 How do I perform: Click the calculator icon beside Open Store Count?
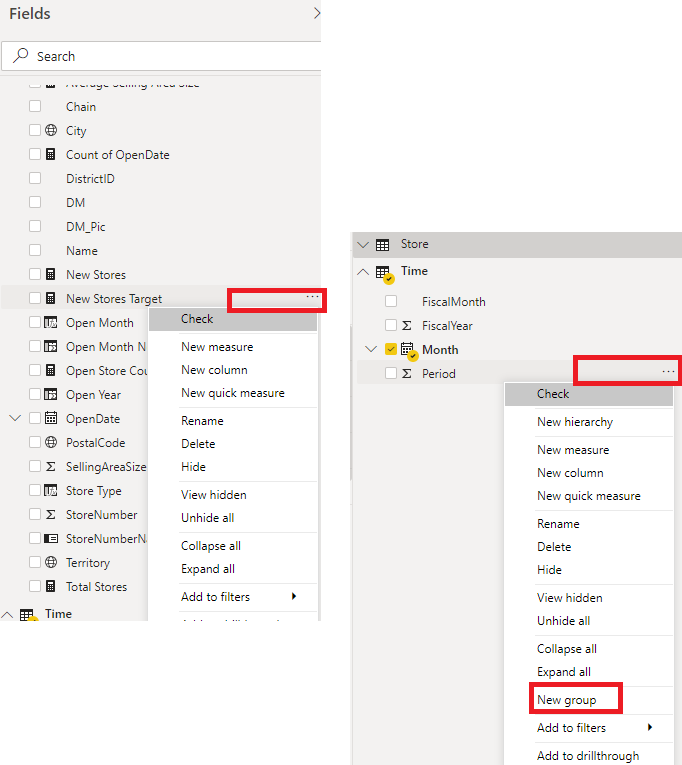point(51,370)
